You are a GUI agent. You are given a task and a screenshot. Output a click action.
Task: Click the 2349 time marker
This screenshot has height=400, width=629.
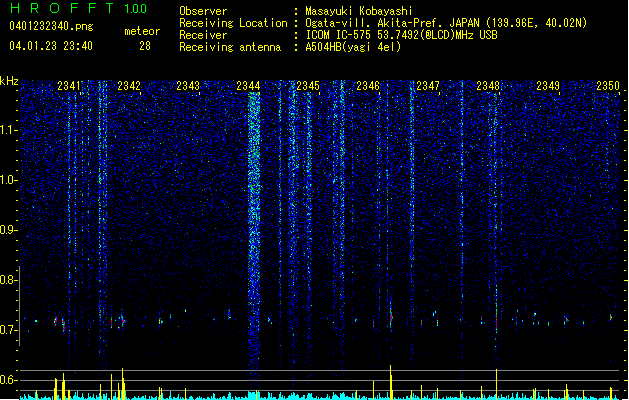tap(548, 86)
